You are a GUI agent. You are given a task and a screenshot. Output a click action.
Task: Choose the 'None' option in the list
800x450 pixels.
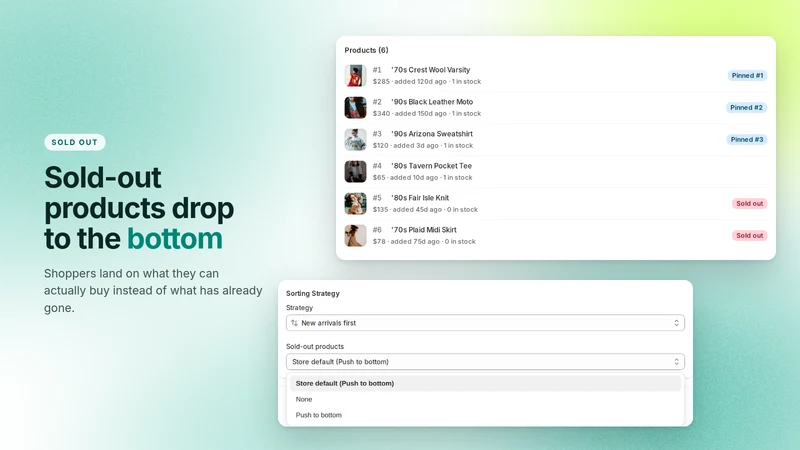coord(304,399)
